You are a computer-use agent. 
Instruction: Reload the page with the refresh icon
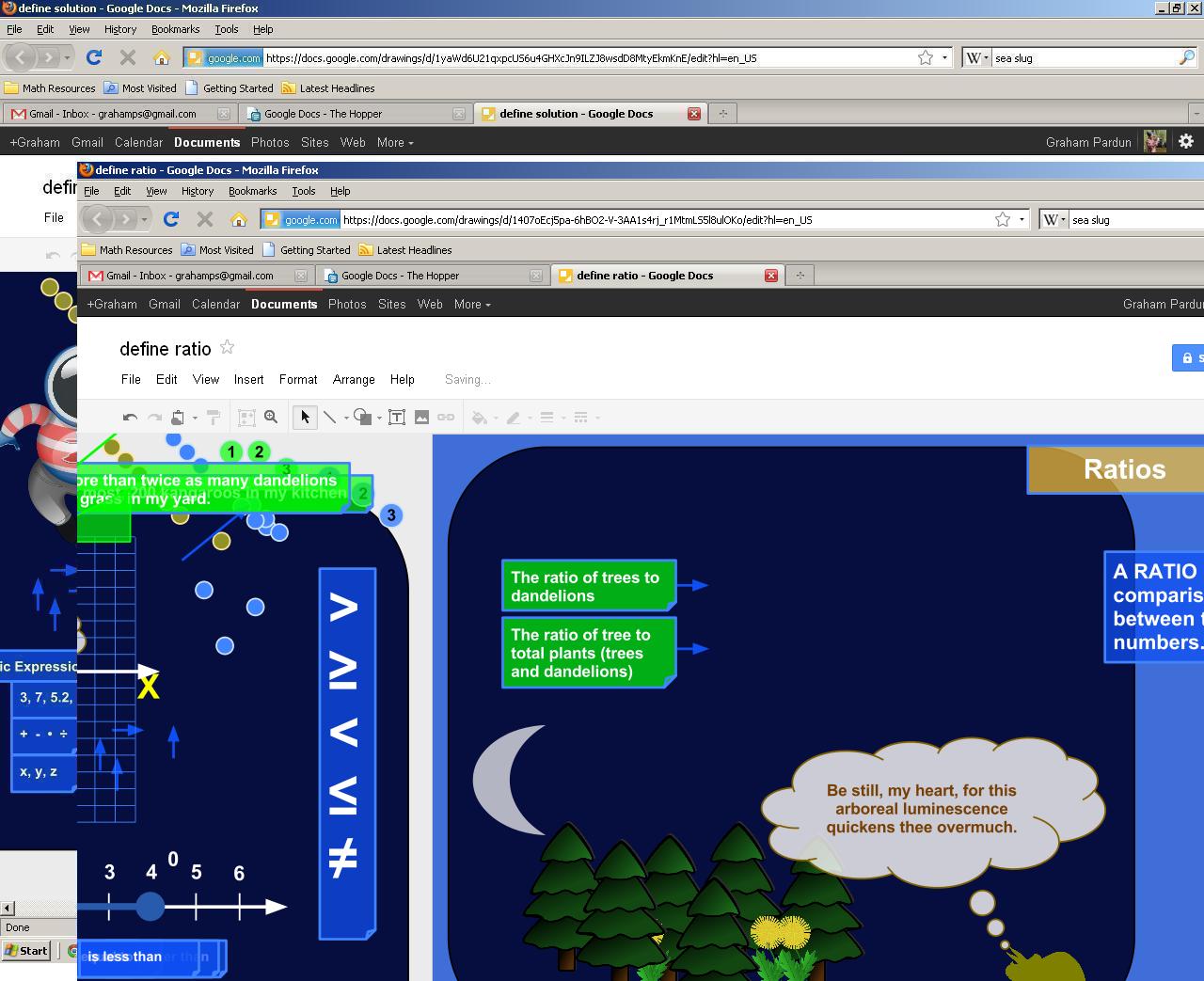click(170, 219)
